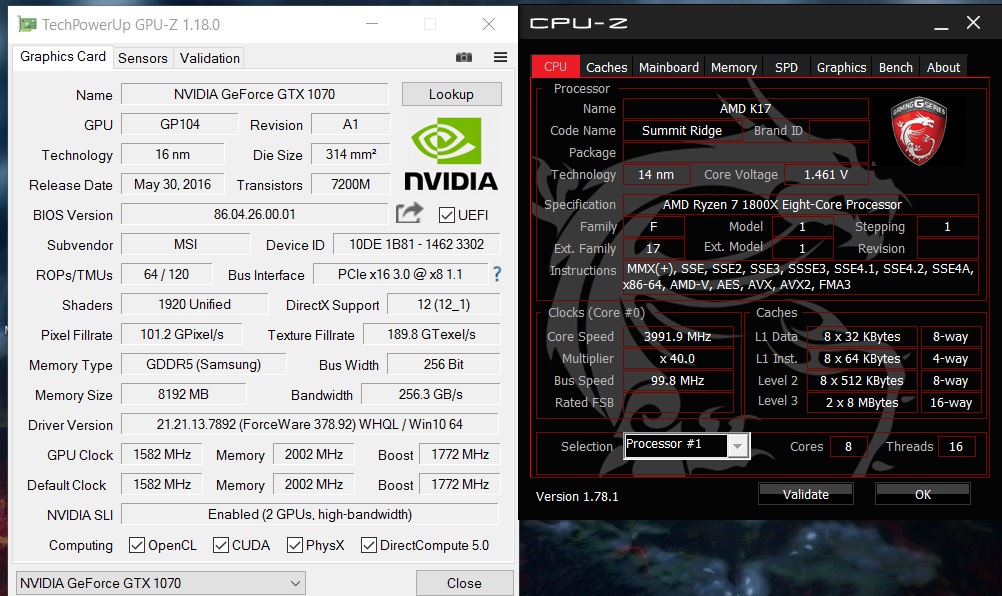Click the NVIDIA SLI status field
1002x596 pixels.
(x=310, y=514)
